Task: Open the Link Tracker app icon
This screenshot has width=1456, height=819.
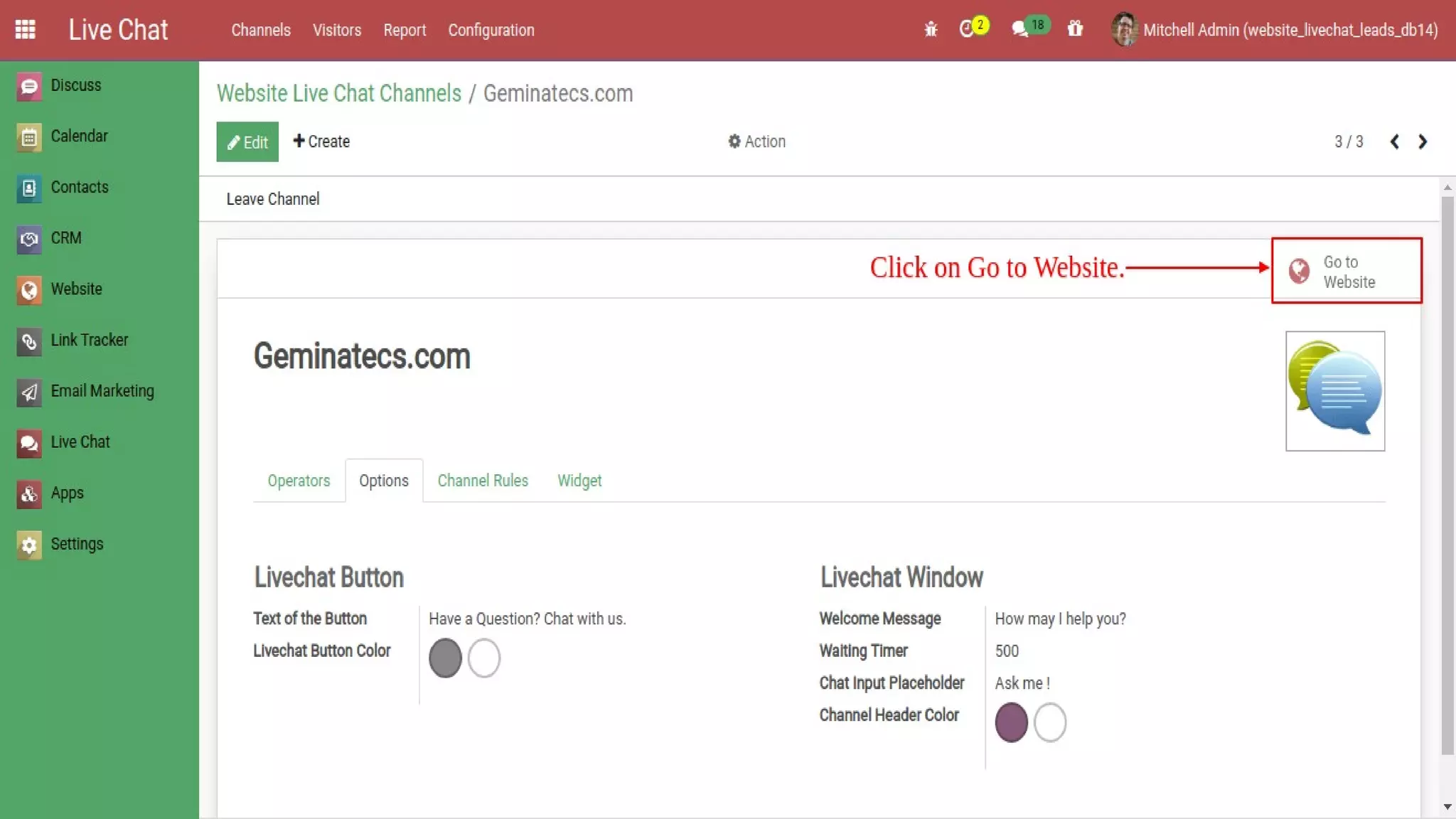Action: [29, 341]
